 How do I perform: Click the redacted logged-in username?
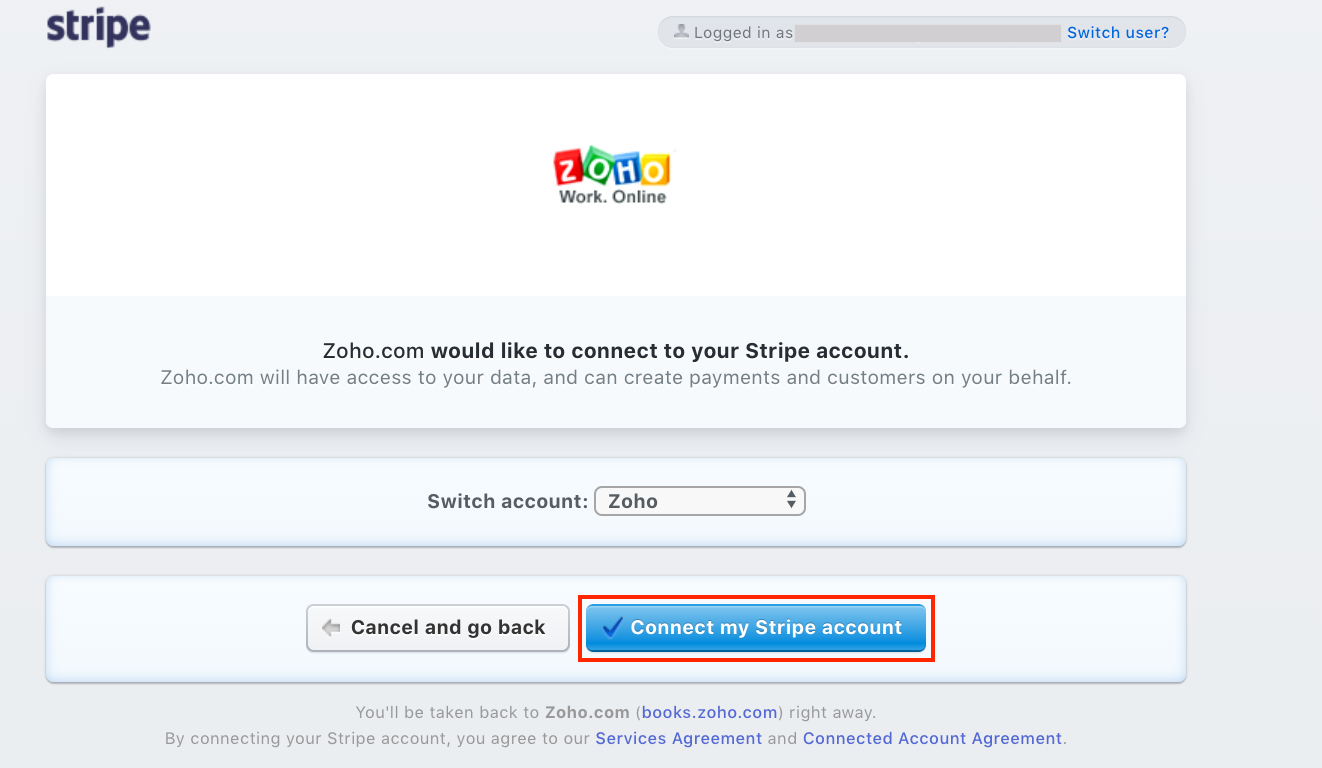[x=927, y=33]
